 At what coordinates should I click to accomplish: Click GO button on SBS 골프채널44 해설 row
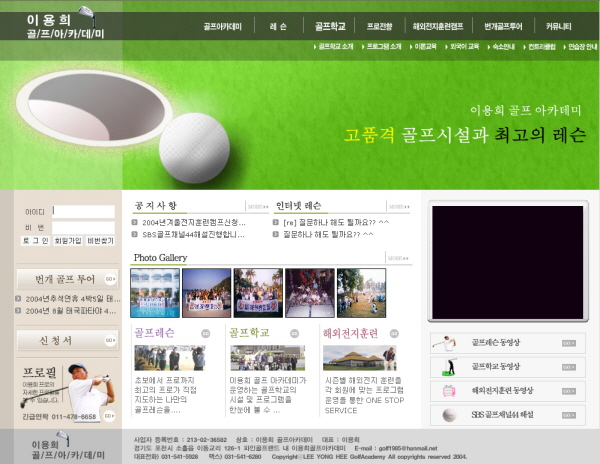pyautogui.click(x=569, y=415)
